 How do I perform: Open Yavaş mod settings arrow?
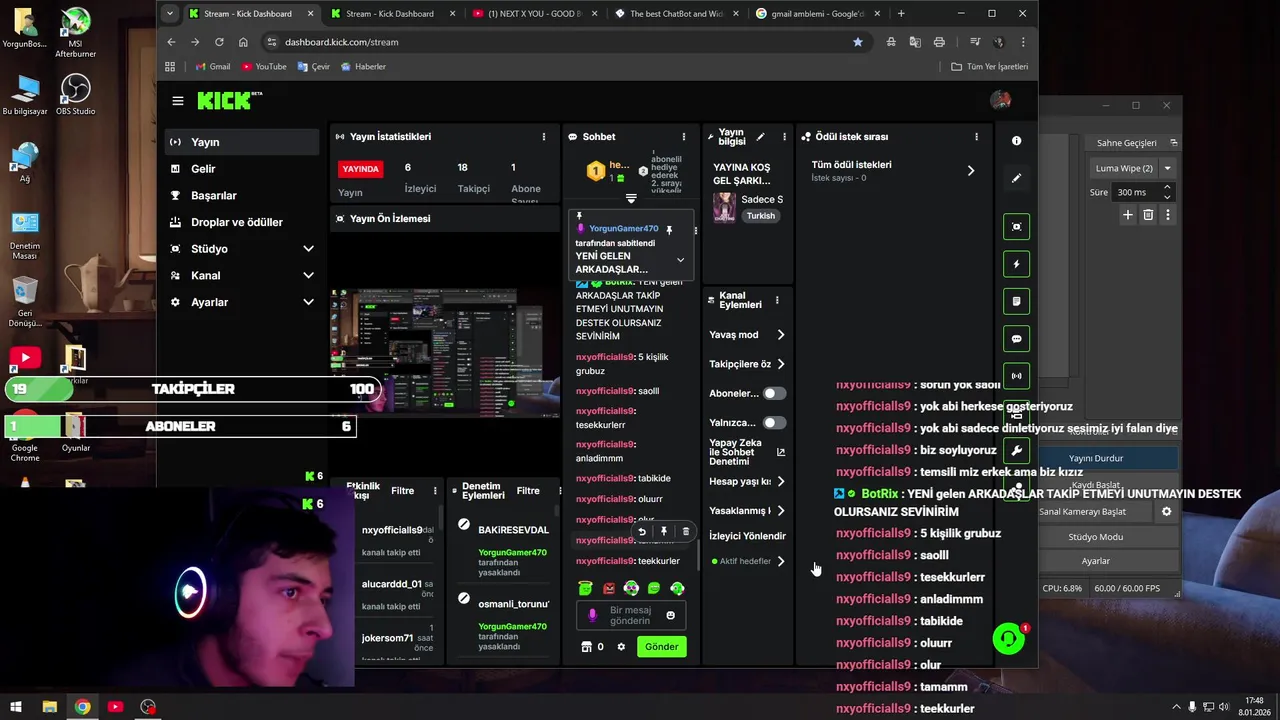tap(780, 335)
